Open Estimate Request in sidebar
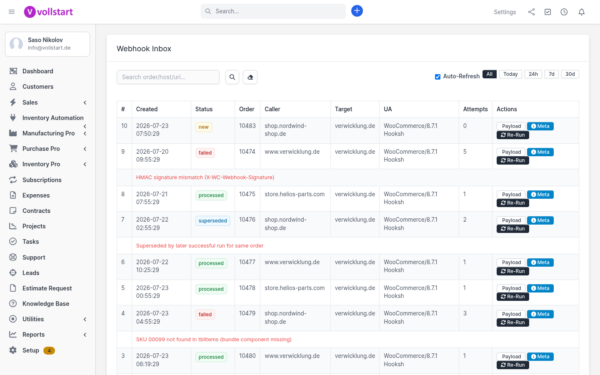The width and height of the screenshot is (600, 375). [47, 288]
